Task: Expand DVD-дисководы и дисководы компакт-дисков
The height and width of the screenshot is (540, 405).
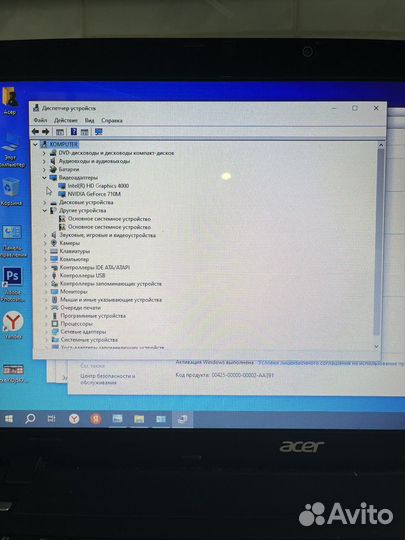Action: 44,153
